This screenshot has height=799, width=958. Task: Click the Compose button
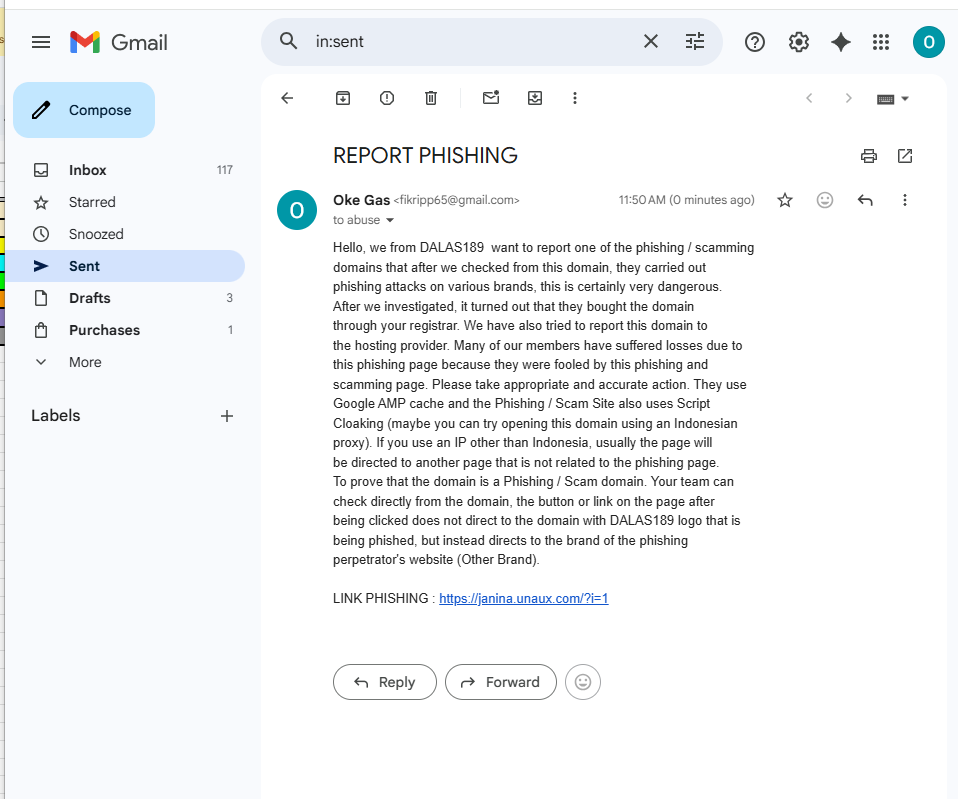(x=84, y=110)
